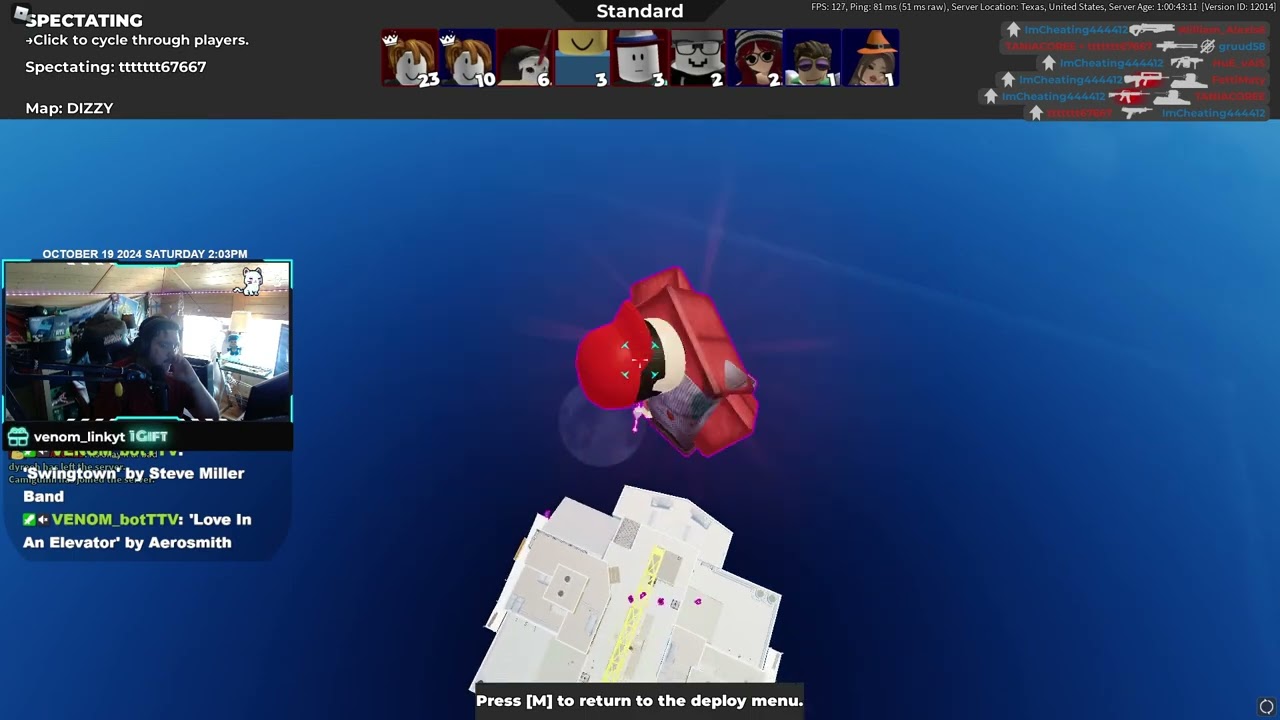Click the VENOM_botTTV chat username

[x=114, y=520]
